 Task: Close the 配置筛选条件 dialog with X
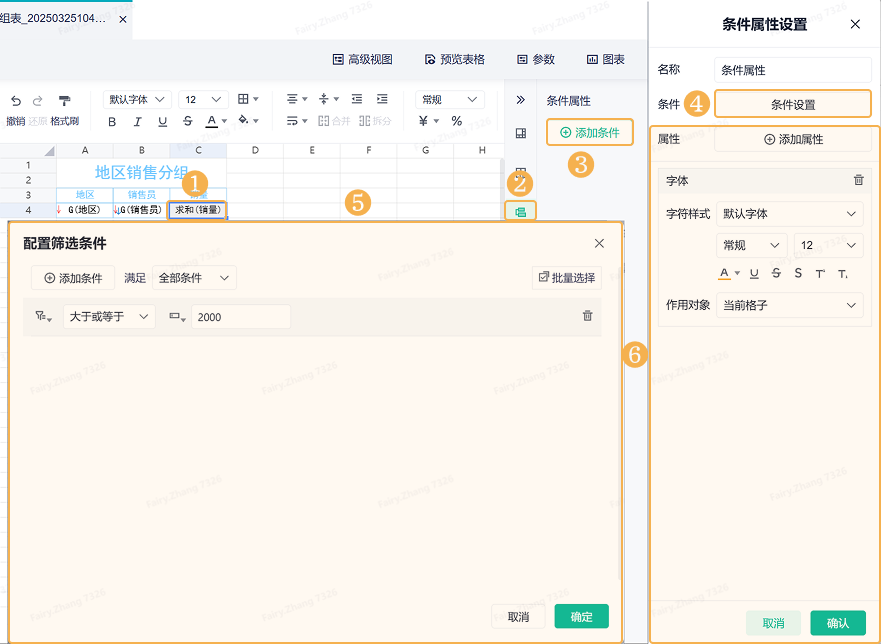(599, 243)
